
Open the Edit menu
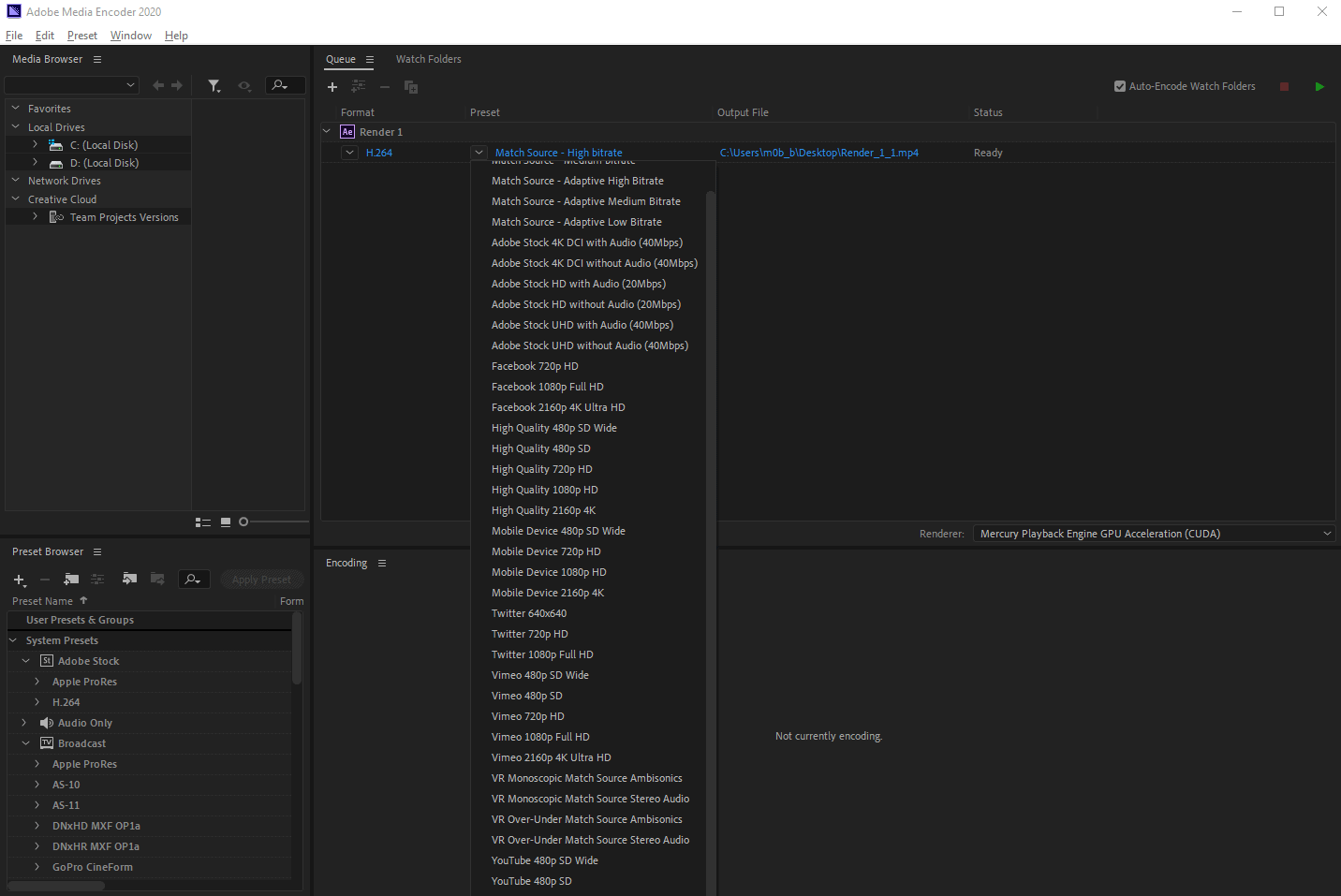pos(45,36)
